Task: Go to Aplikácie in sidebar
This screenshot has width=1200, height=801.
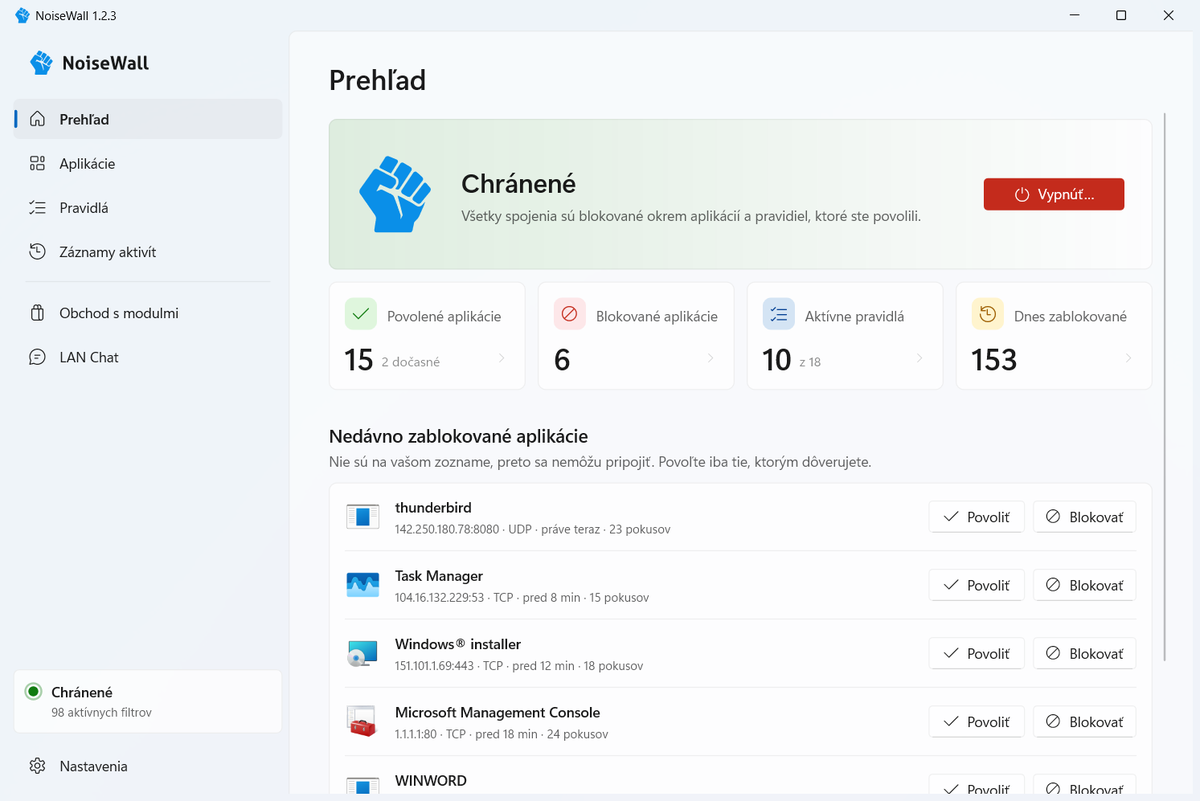Action: click(x=148, y=163)
